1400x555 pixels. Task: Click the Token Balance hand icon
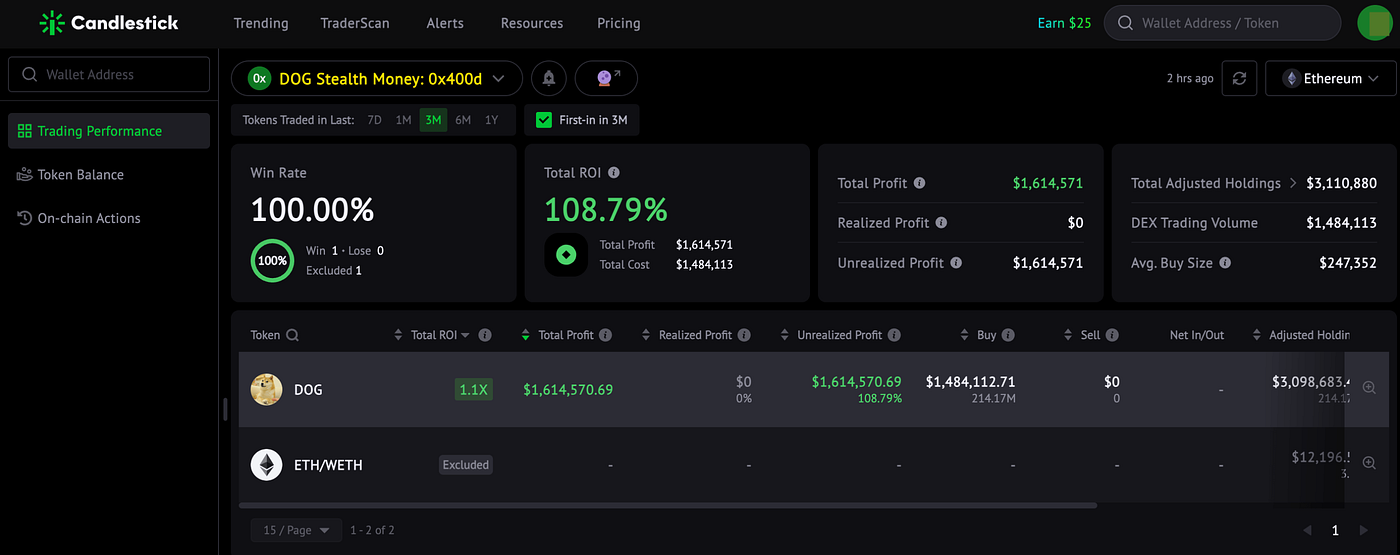[x=25, y=174]
